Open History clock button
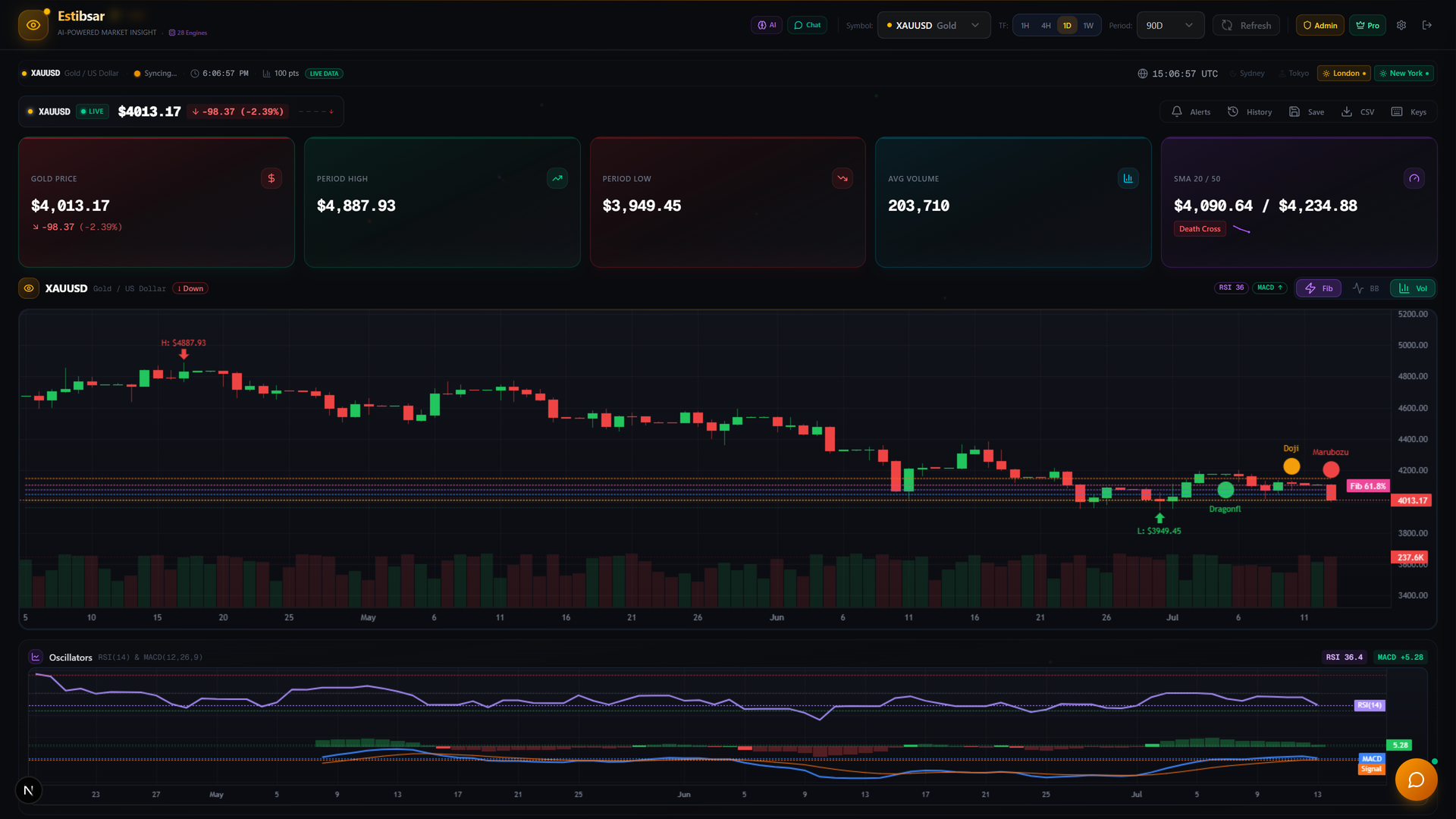The width and height of the screenshot is (1456, 819). 1250,111
